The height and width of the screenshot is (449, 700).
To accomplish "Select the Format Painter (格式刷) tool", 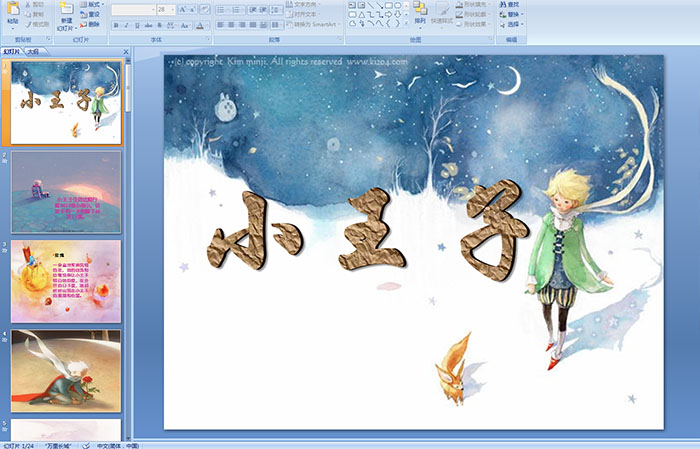I will coord(37,24).
